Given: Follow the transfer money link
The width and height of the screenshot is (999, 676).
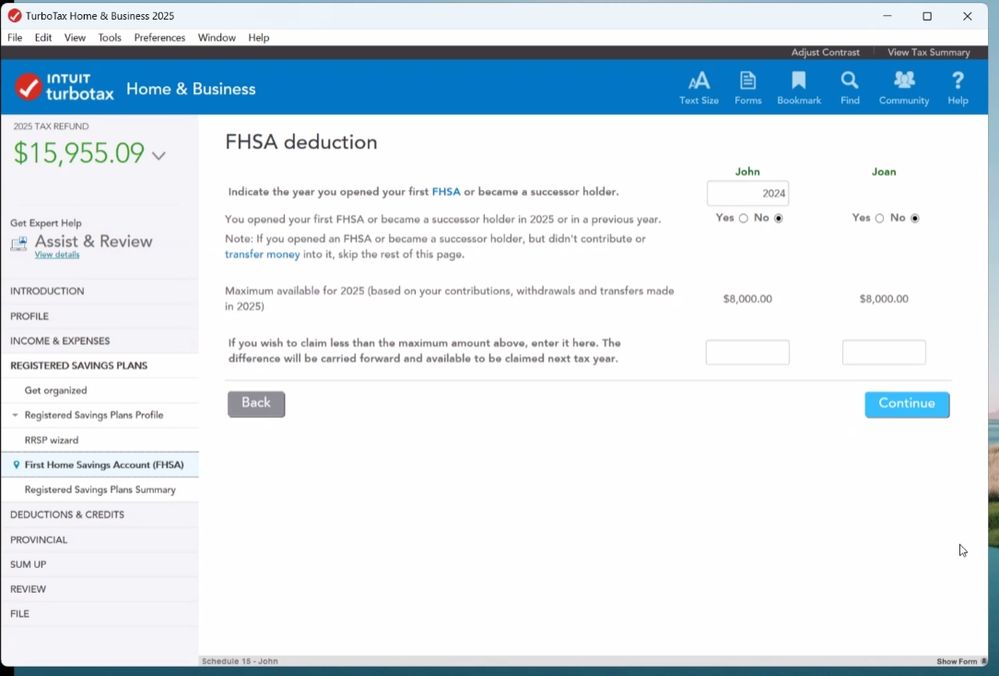Looking at the screenshot, I should point(262,254).
